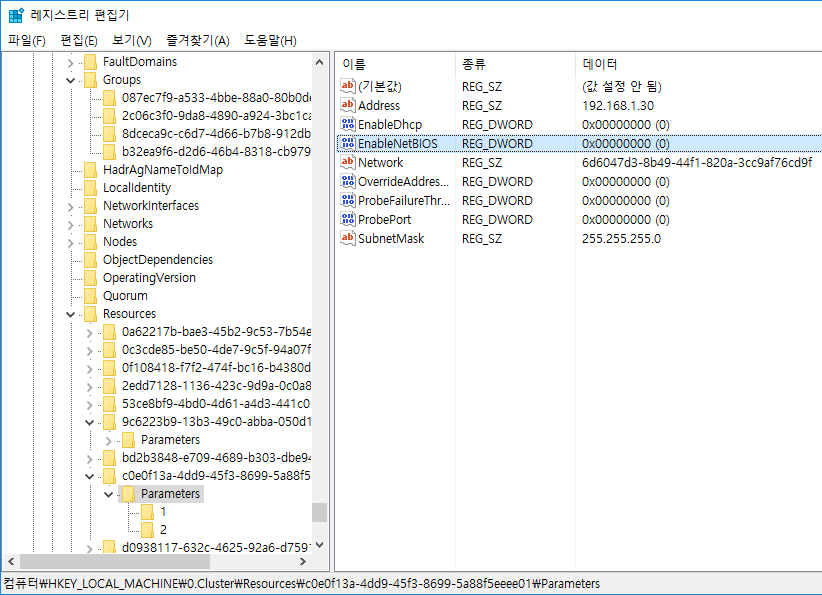Expand the NetworkInterfaces key

coord(70,207)
